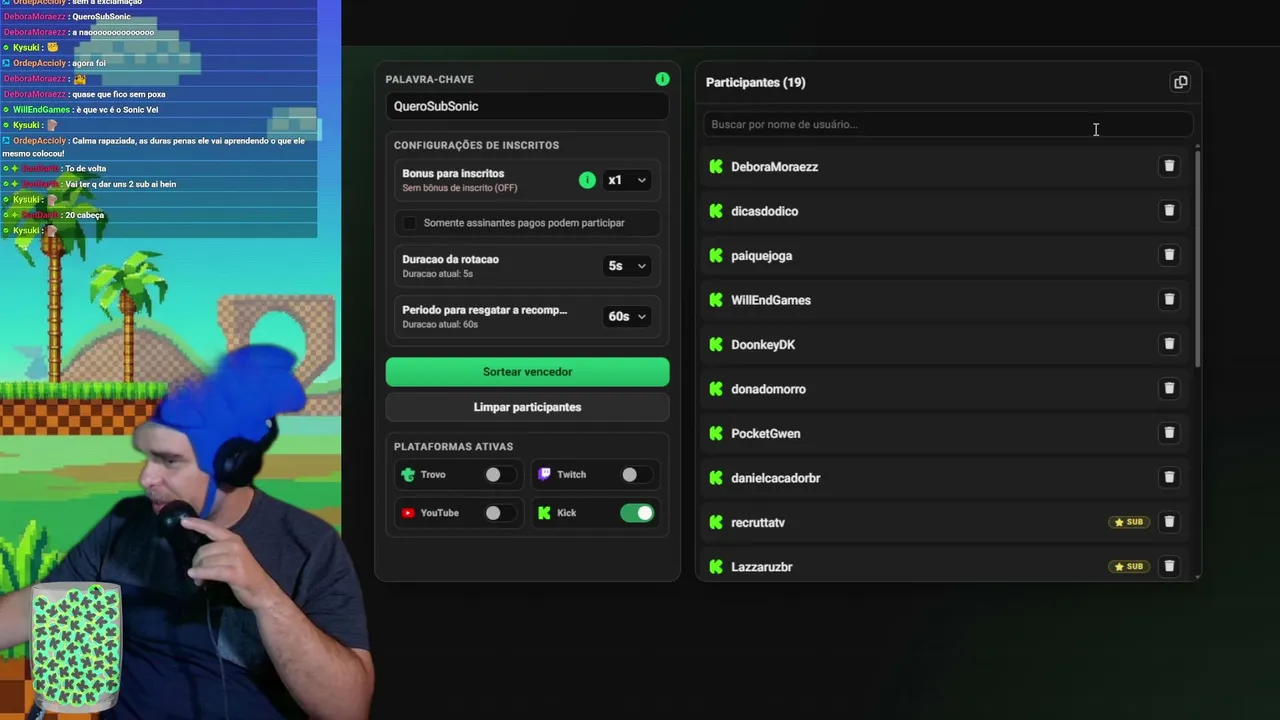Click the Bonus para inscritos label
This screenshot has height=720, width=1280.
[453, 174]
